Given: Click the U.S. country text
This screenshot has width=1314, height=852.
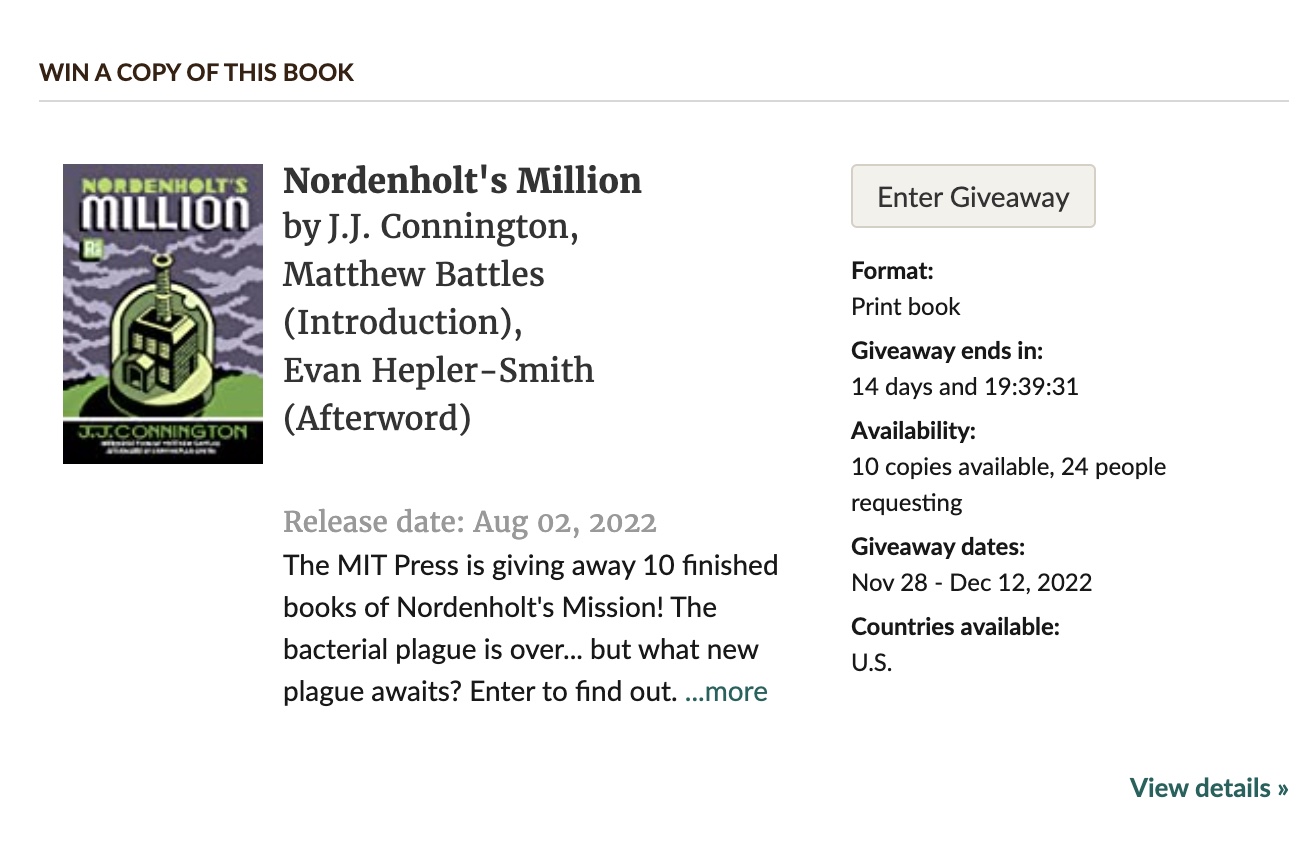Looking at the screenshot, I should tap(871, 662).
